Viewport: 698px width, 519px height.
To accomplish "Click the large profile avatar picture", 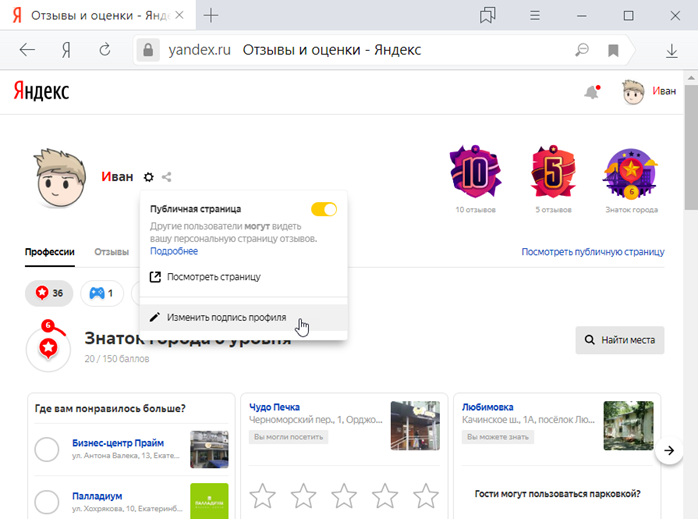I will (x=60, y=178).
